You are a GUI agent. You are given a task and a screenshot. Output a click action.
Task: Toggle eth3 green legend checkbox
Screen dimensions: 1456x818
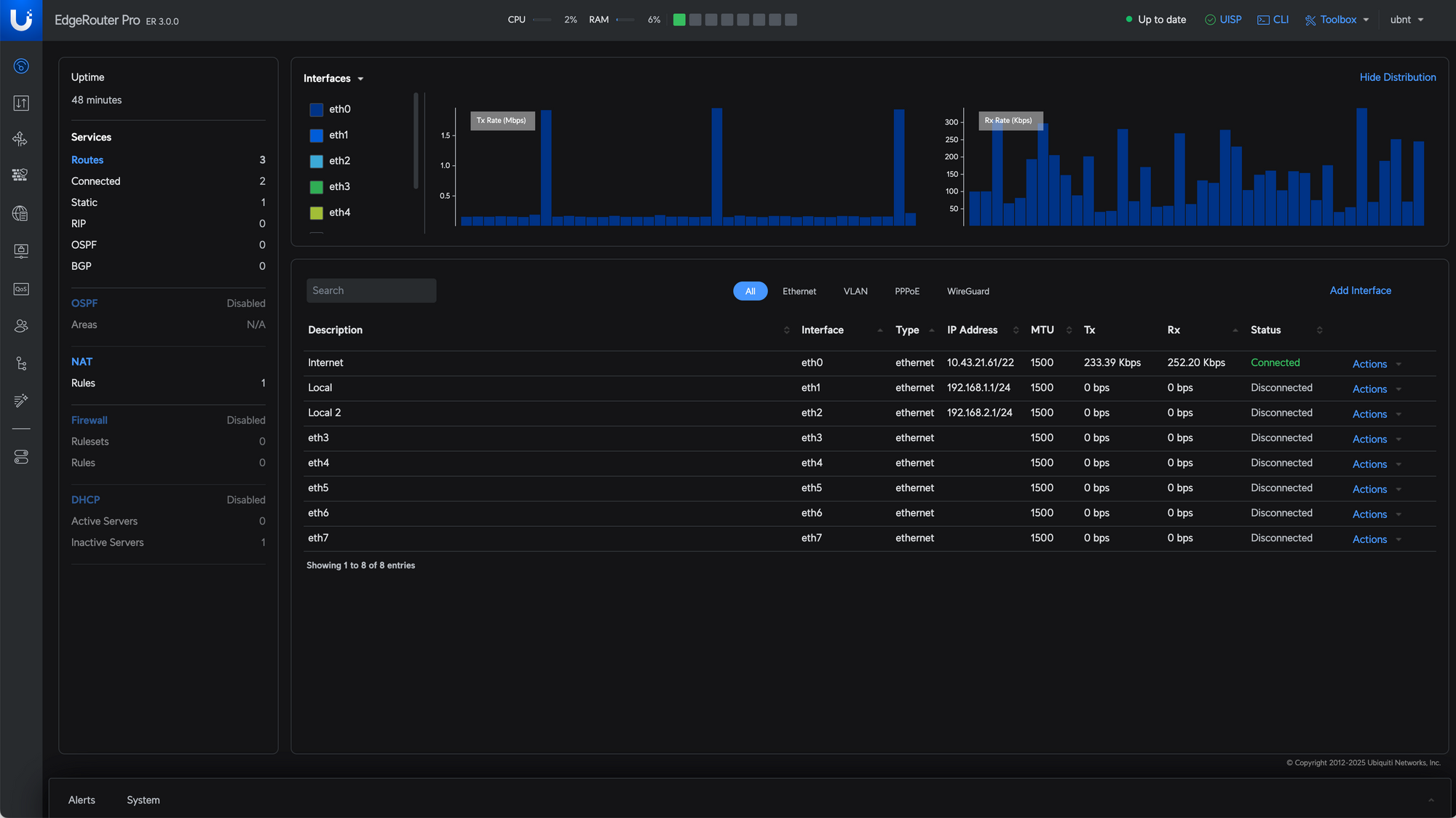316,187
